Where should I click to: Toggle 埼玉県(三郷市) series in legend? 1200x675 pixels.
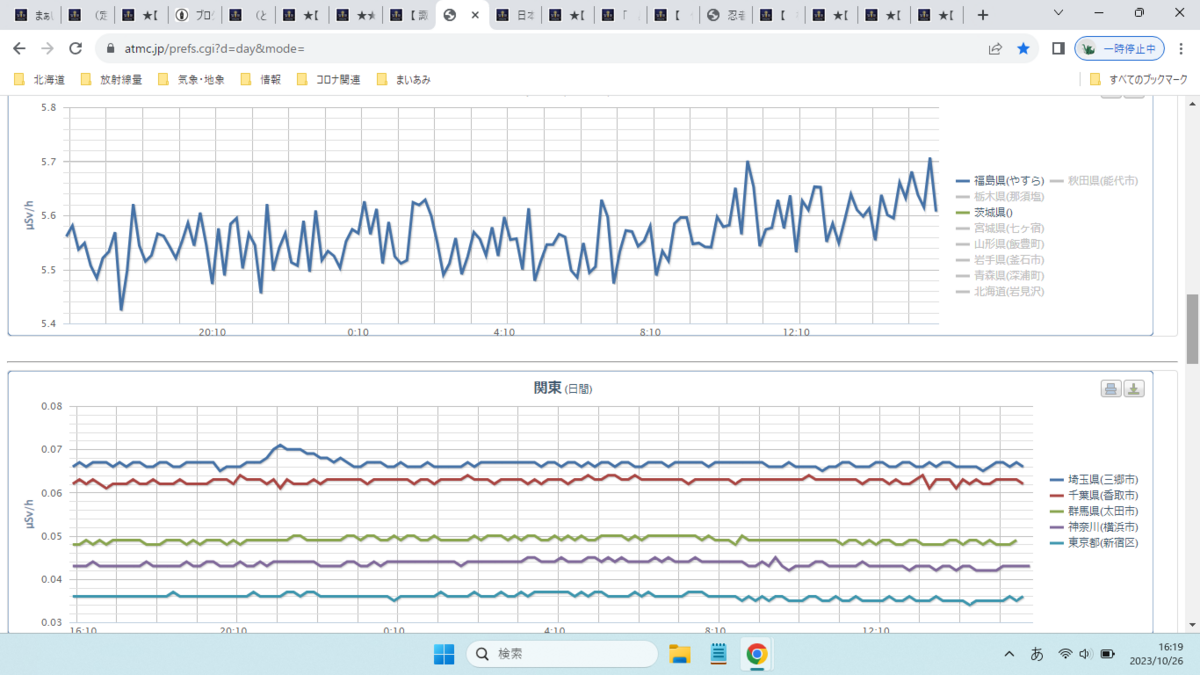pos(1094,480)
